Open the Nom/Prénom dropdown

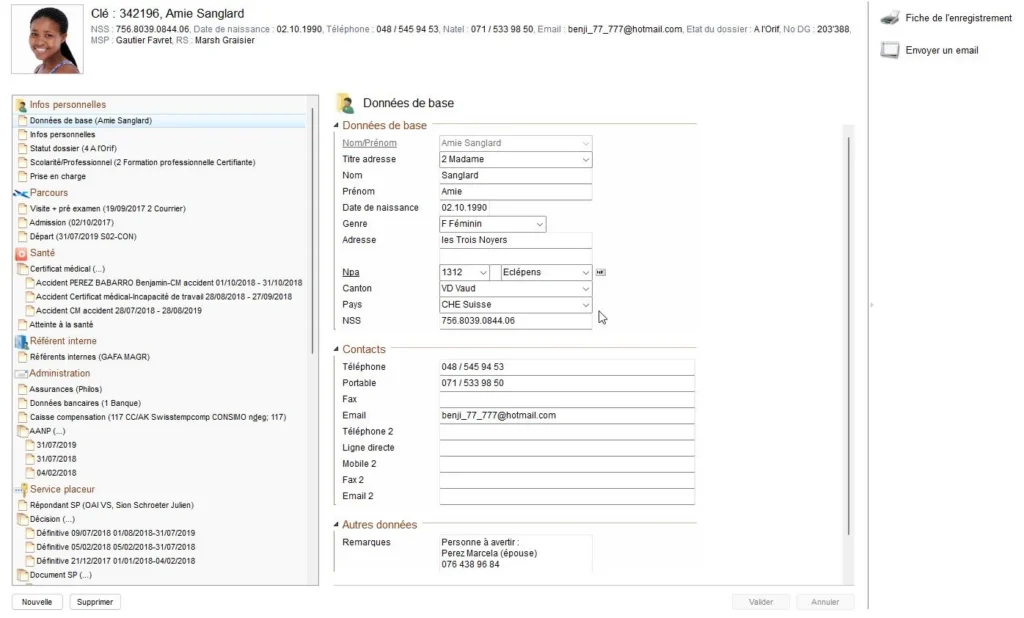point(585,143)
